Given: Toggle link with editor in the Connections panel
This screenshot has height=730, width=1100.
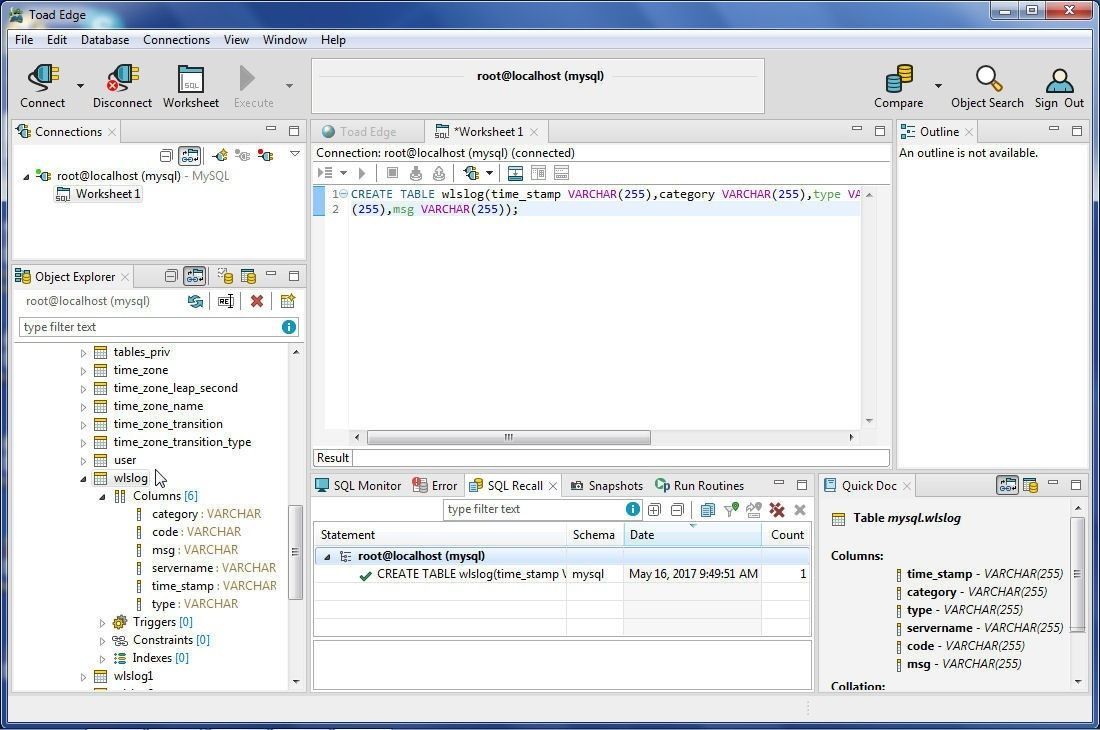Looking at the screenshot, I should pyautogui.click(x=189, y=155).
